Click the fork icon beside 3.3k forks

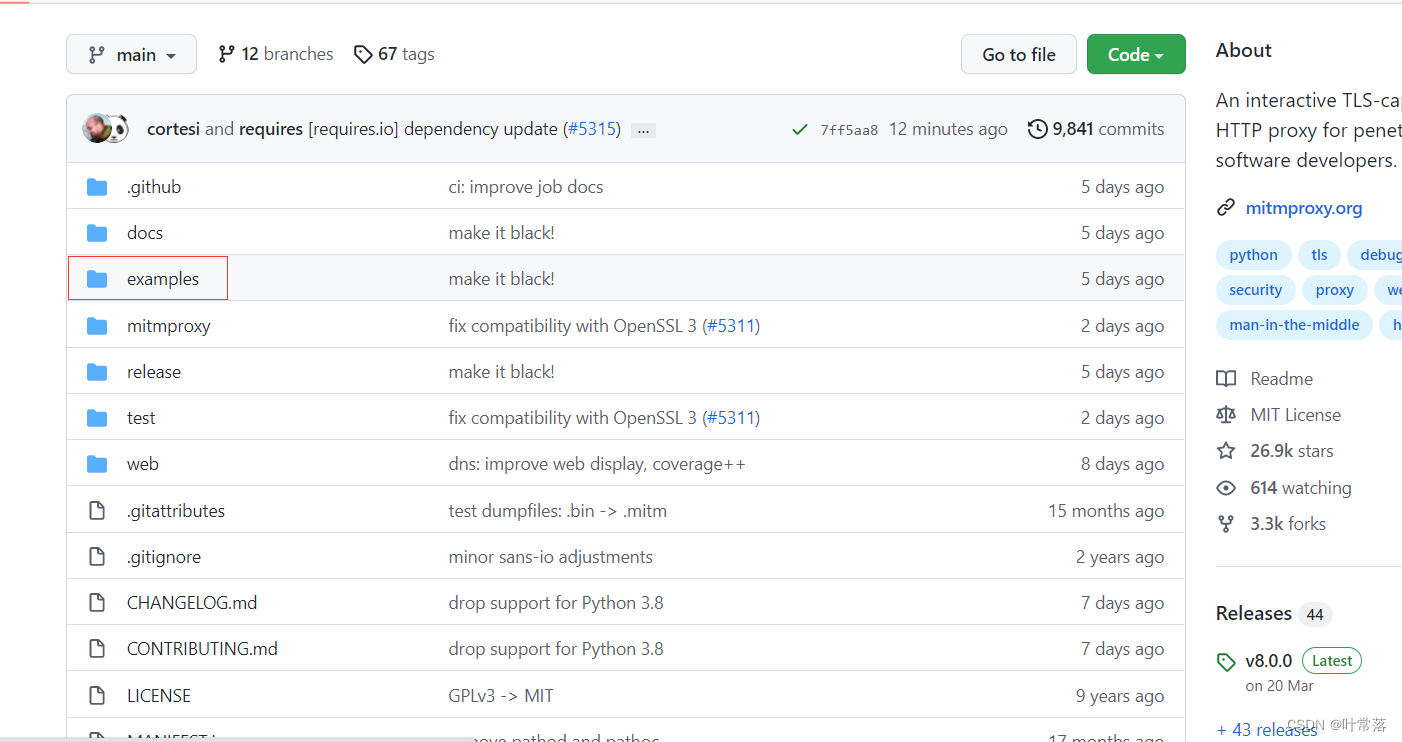[x=1226, y=524]
